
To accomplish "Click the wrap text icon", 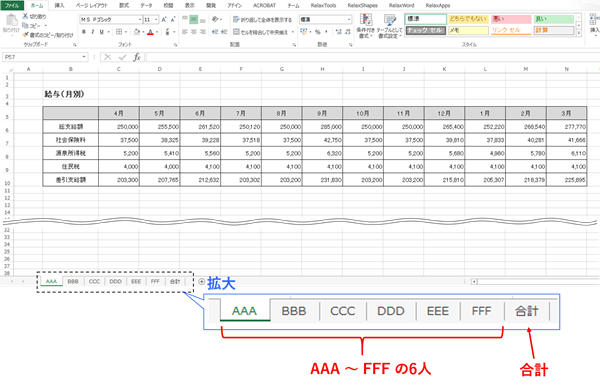I will (236, 19).
